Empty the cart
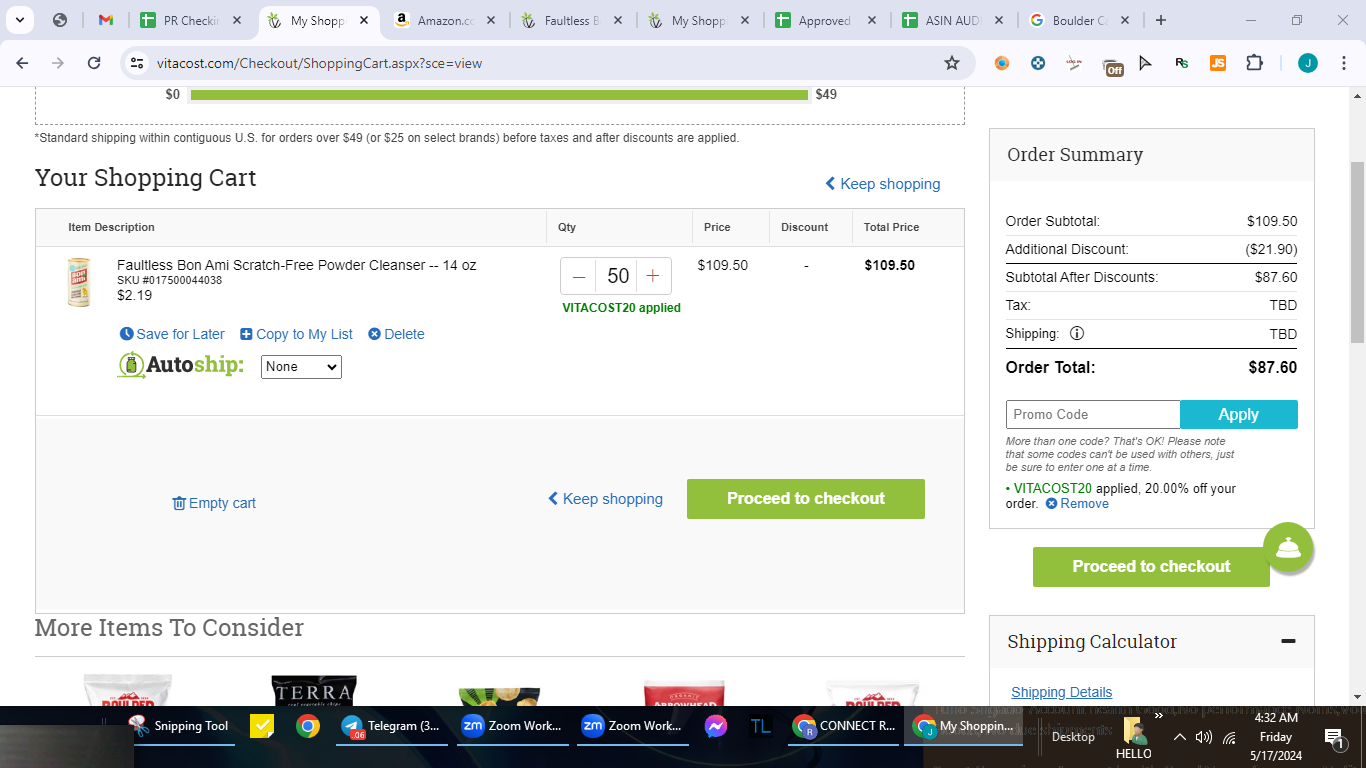The width and height of the screenshot is (1366, 768). pyautogui.click(x=214, y=503)
